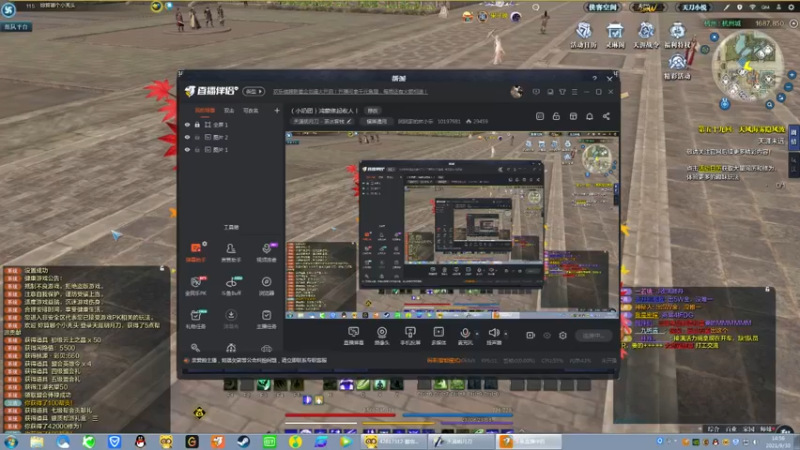Open the 房管助手 person tool

[231, 252]
